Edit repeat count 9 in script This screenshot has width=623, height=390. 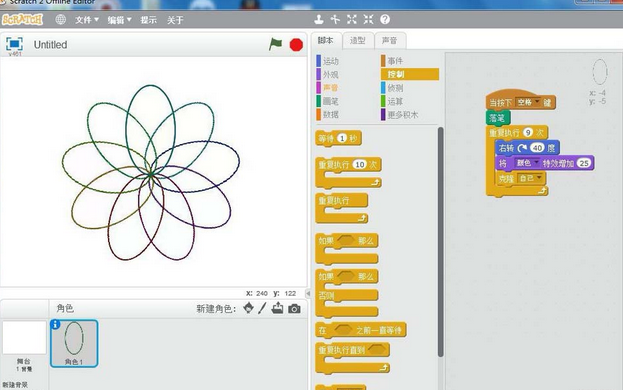click(x=527, y=132)
